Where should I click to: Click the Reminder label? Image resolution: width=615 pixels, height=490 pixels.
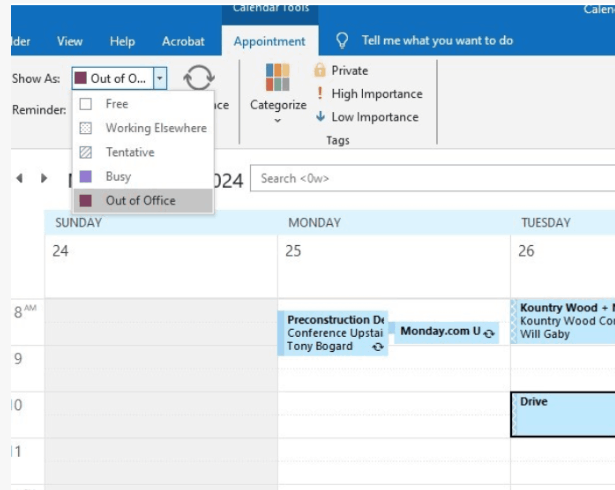click(x=39, y=110)
